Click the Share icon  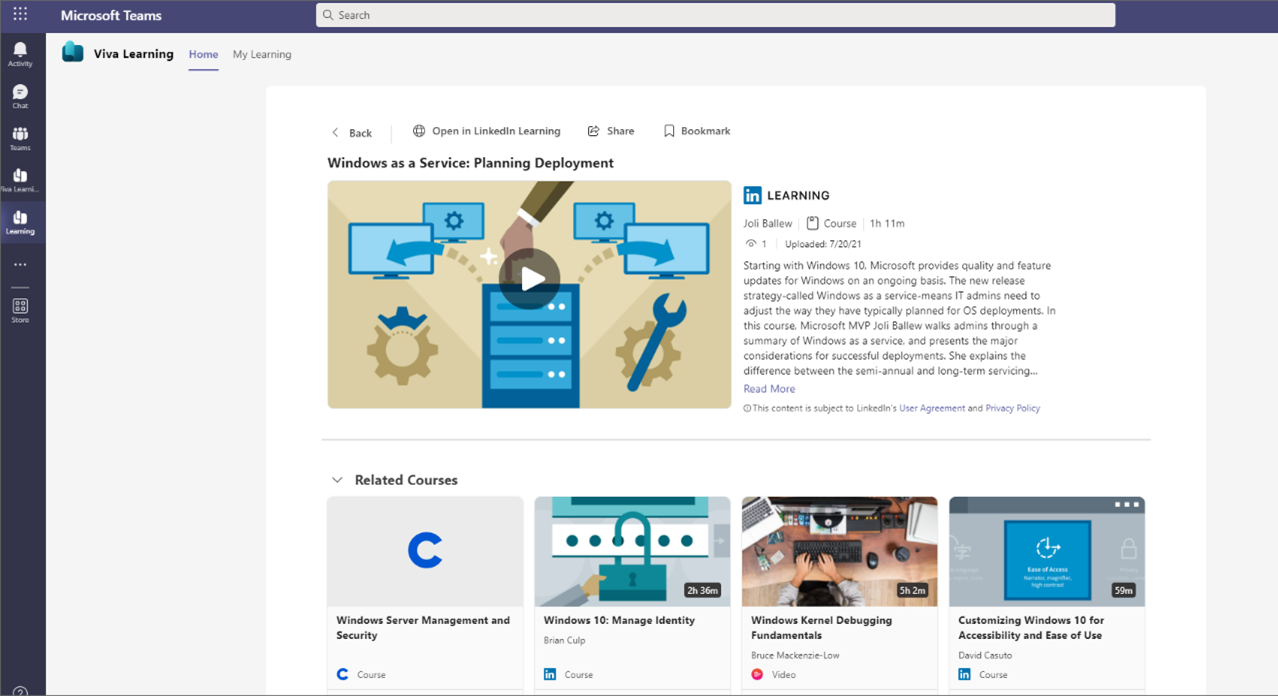[593, 131]
